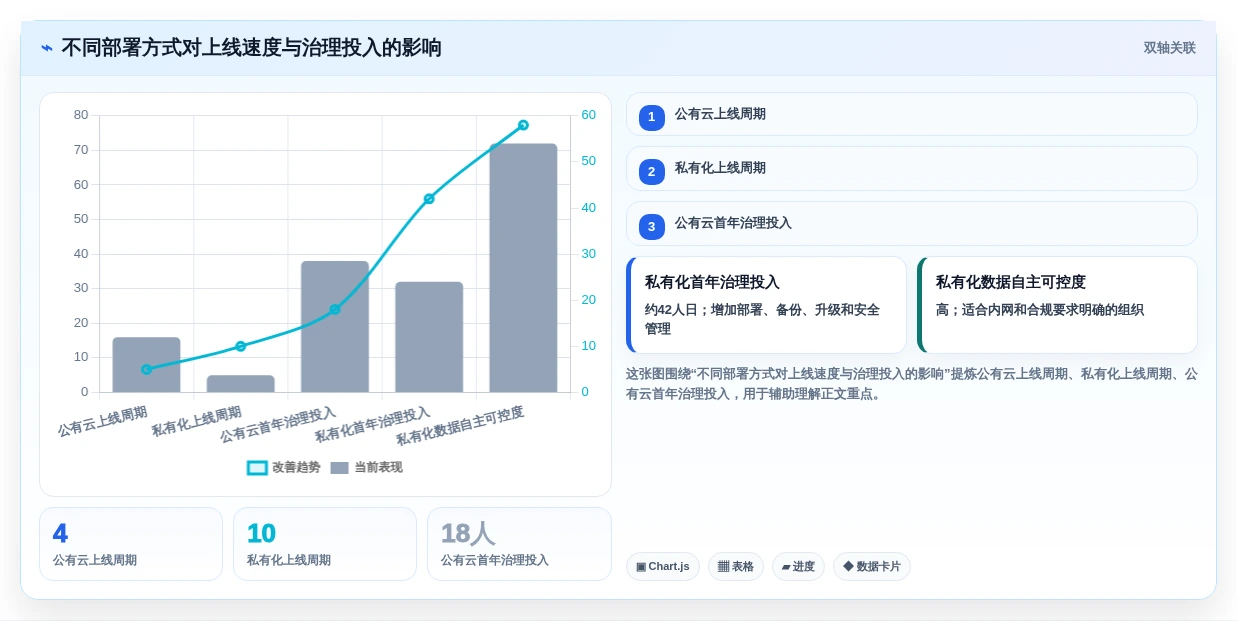Select the 进度 tag
The height and width of the screenshot is (621, 1237).
798,566
